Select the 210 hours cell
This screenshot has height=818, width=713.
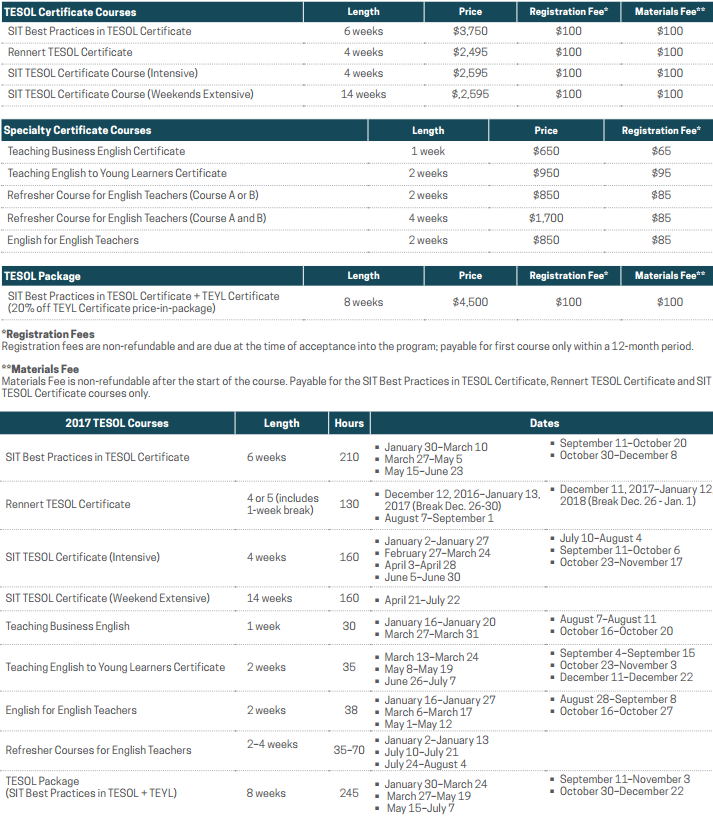pos(349,457)
